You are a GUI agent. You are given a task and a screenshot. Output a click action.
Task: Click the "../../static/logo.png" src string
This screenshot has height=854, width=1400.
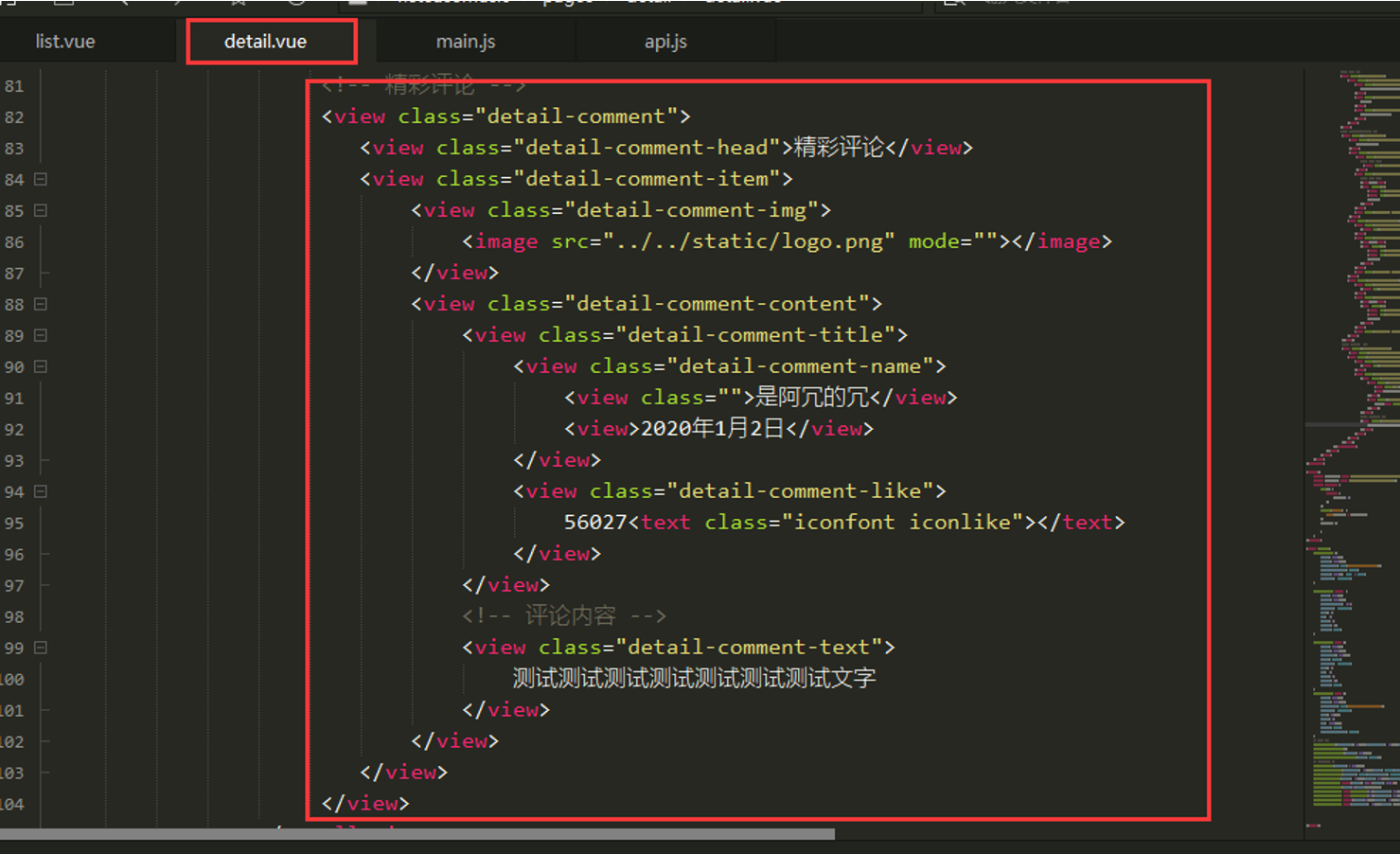749,241
